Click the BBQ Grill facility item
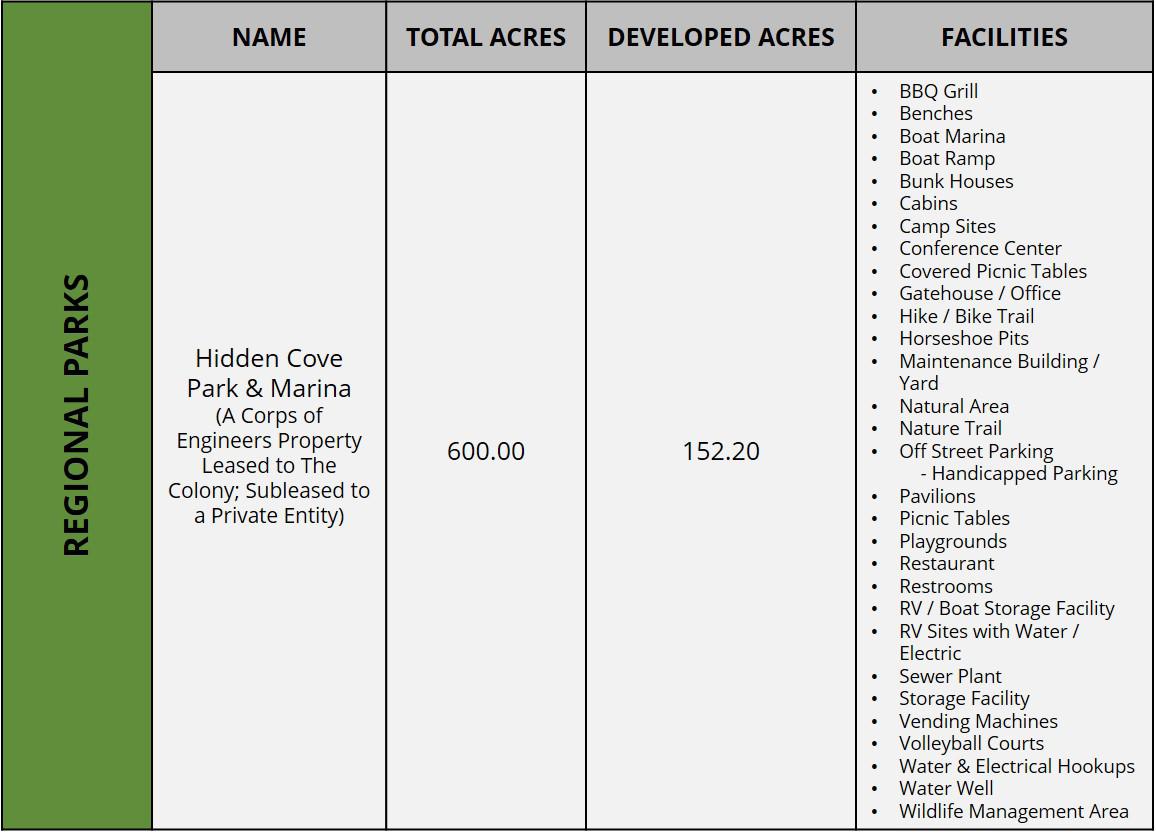 (x=939, y=91)
